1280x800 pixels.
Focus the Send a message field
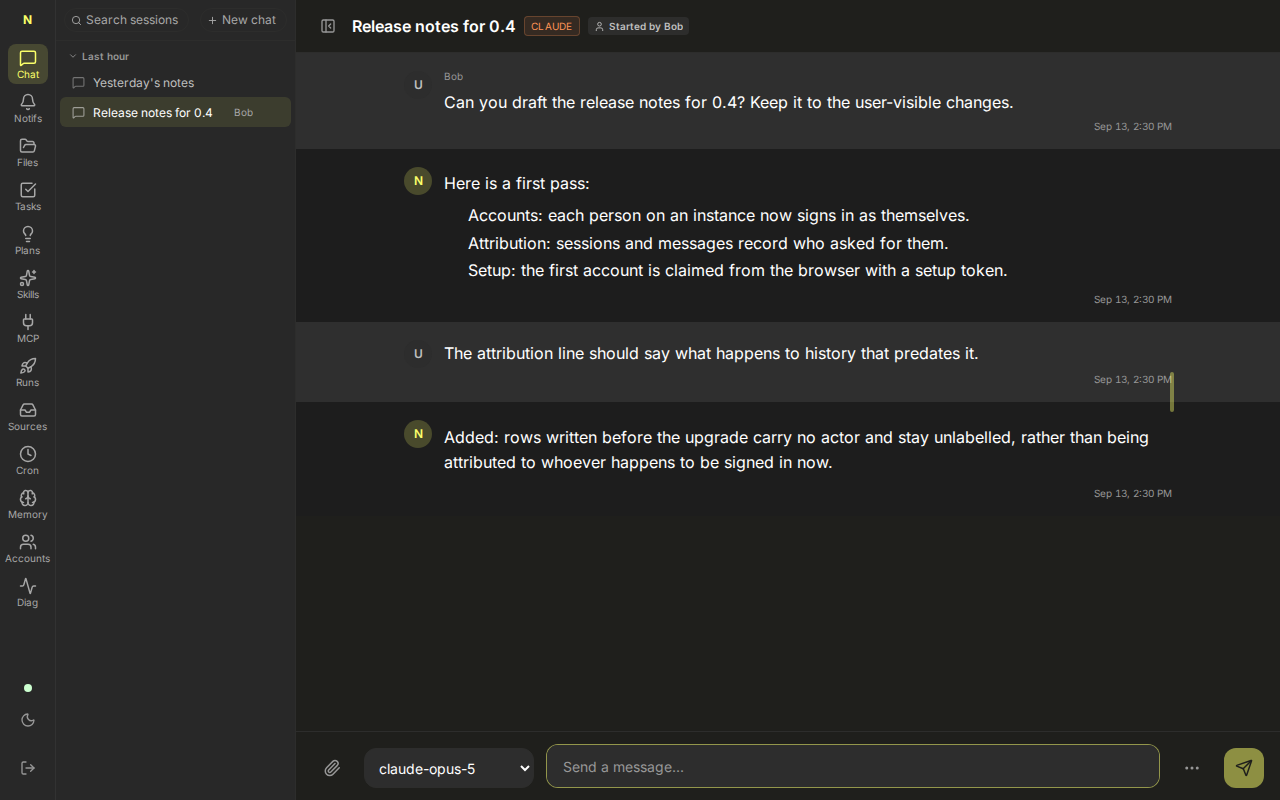pos(853,767)
